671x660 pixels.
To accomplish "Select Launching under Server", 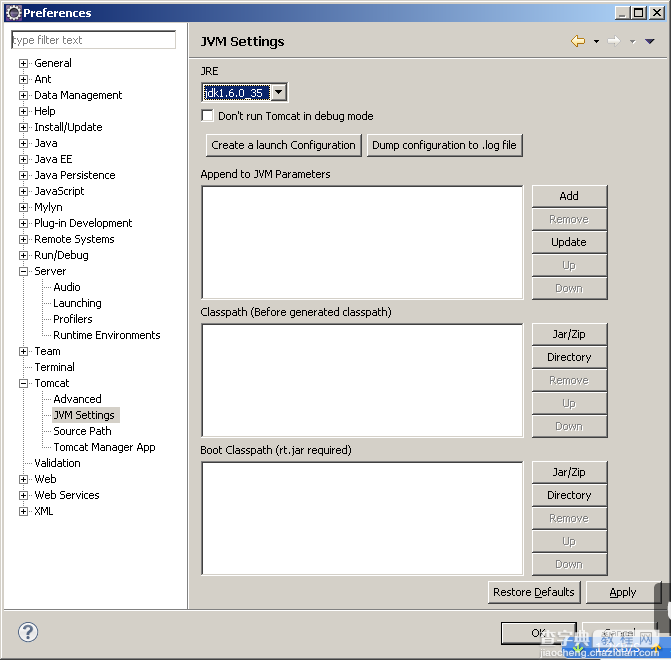I will (77, 303).
